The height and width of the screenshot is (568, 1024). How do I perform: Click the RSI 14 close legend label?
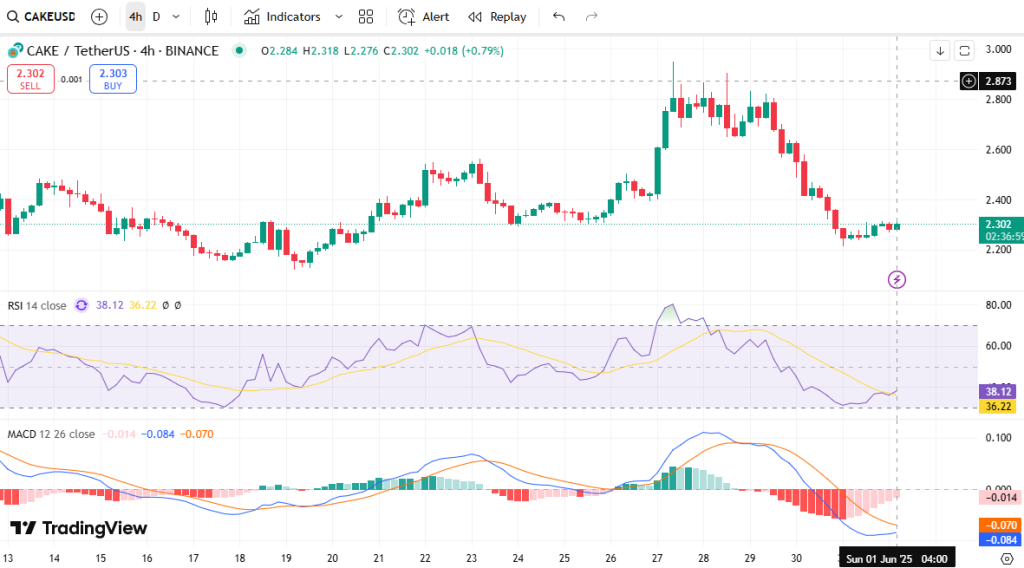tap(37, 305)
